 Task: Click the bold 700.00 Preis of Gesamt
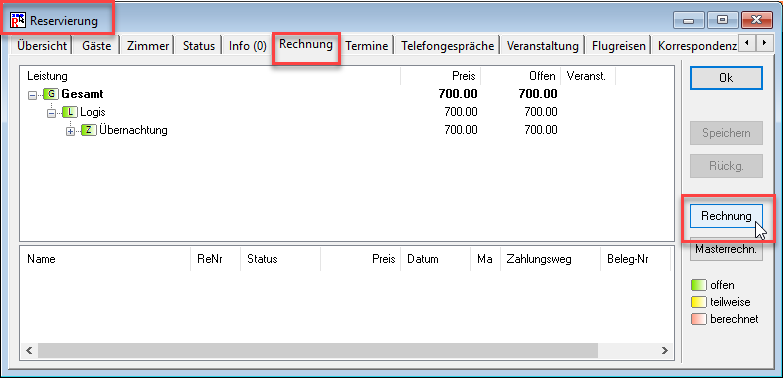458,93
